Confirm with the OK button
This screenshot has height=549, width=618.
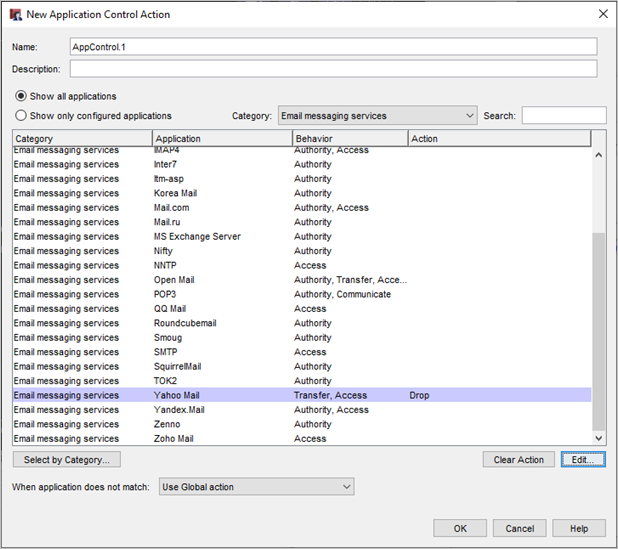[x=460, y=528]
